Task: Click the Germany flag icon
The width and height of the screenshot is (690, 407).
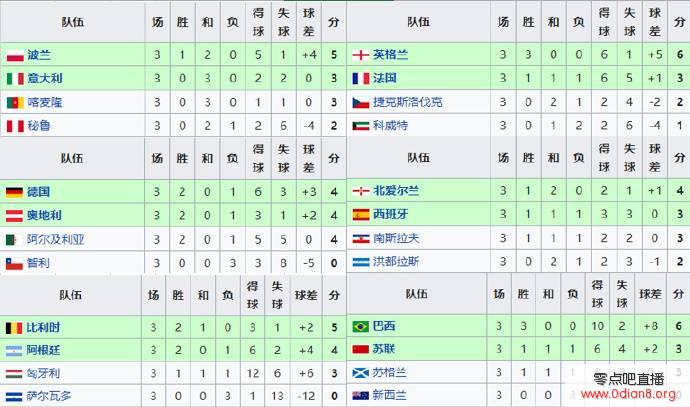Action: pos(14,192)
